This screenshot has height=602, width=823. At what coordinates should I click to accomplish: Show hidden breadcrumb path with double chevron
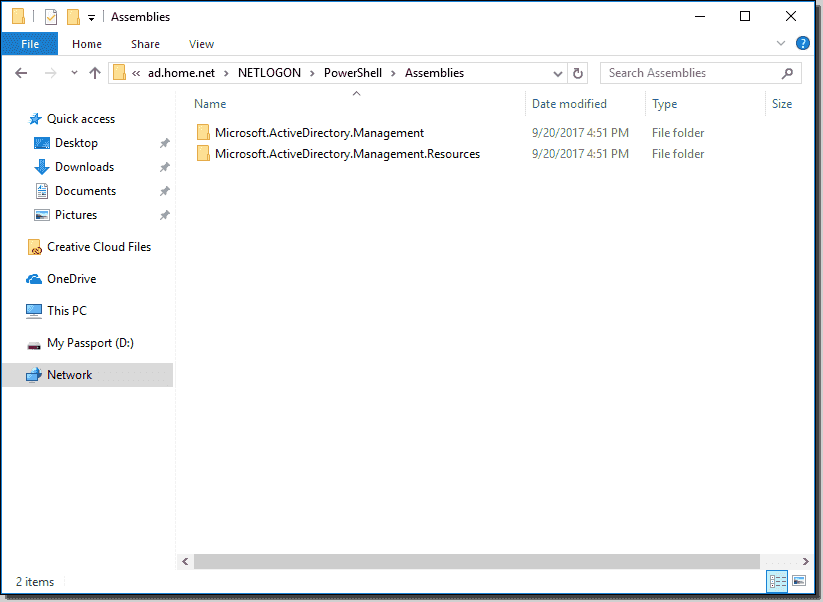(136, 73)
